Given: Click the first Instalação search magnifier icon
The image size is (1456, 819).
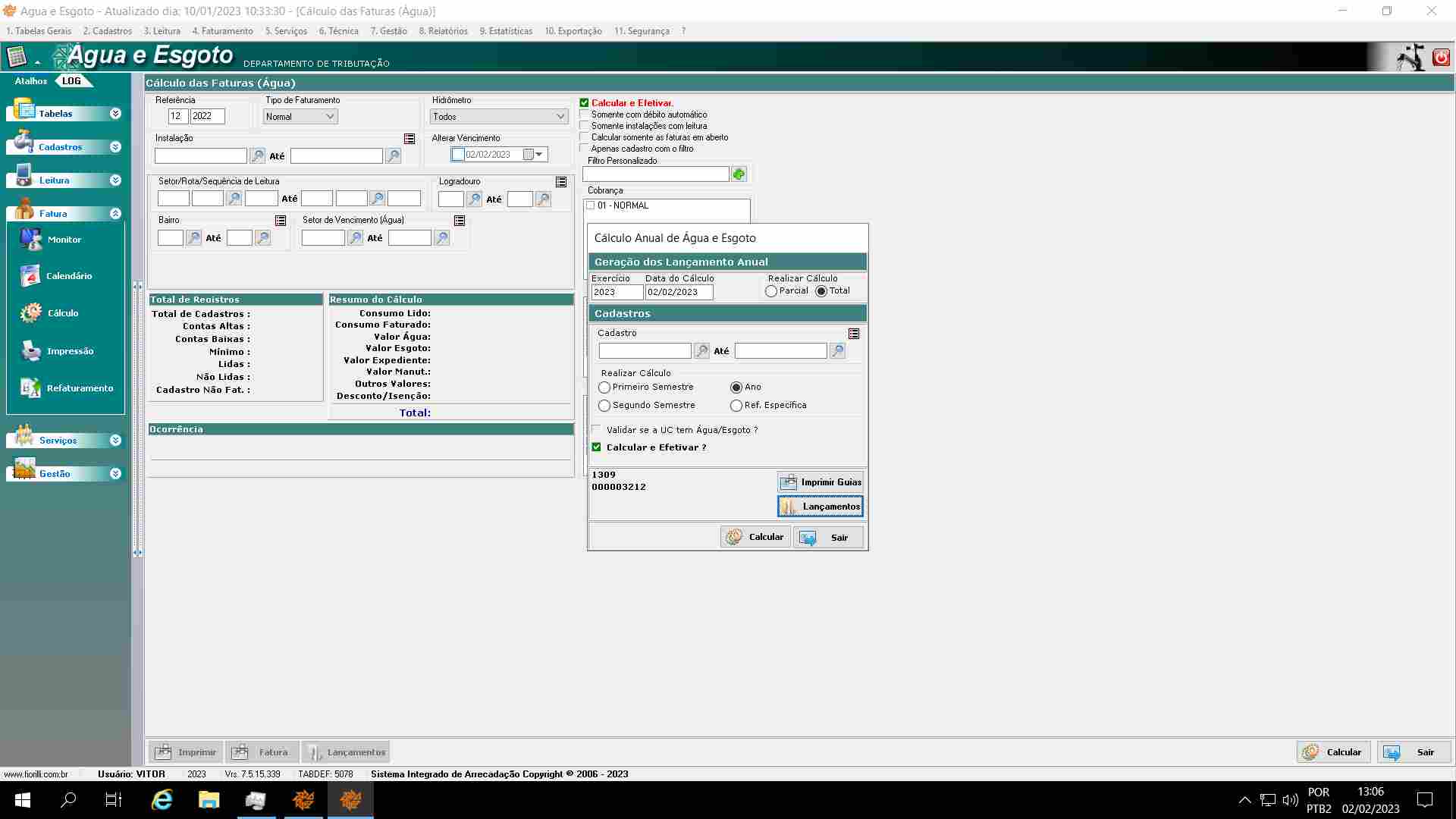Looking at the screenshot, I should (258, 156).
